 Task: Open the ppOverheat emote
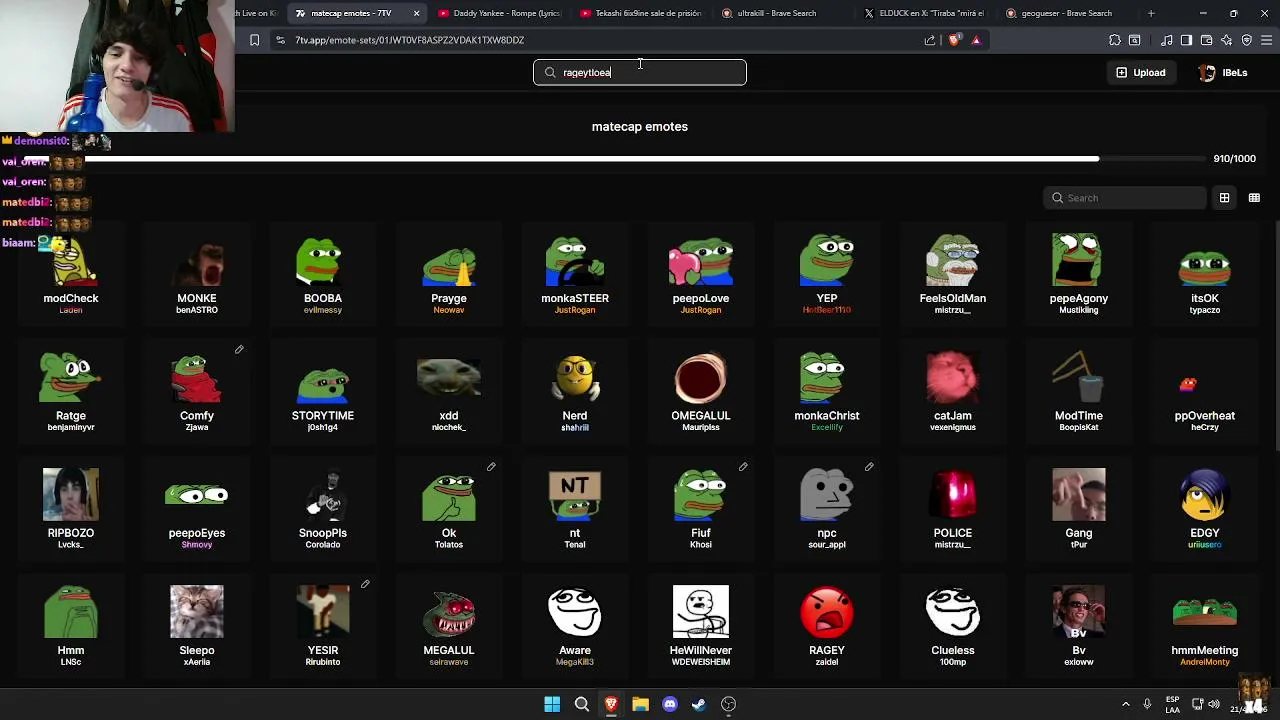tap(1205, 392)
